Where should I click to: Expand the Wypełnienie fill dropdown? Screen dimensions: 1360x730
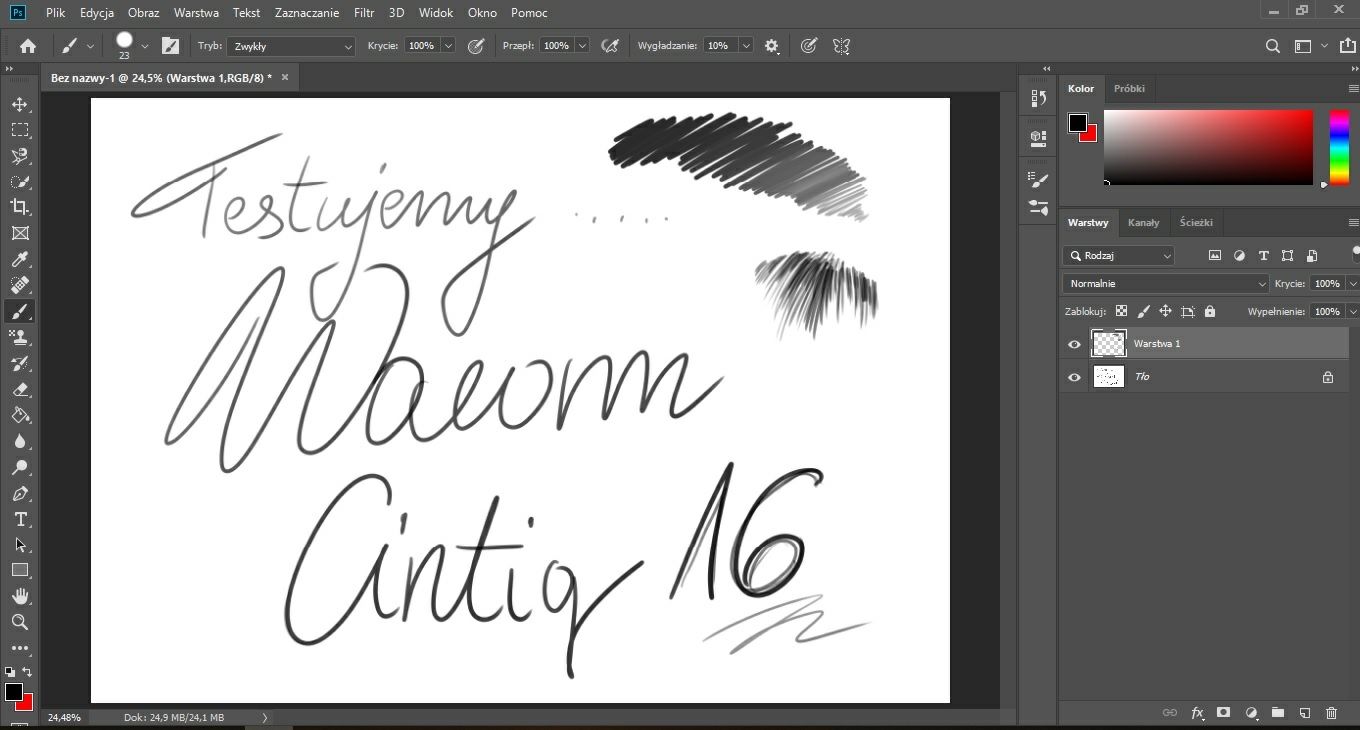(1353, 312)
